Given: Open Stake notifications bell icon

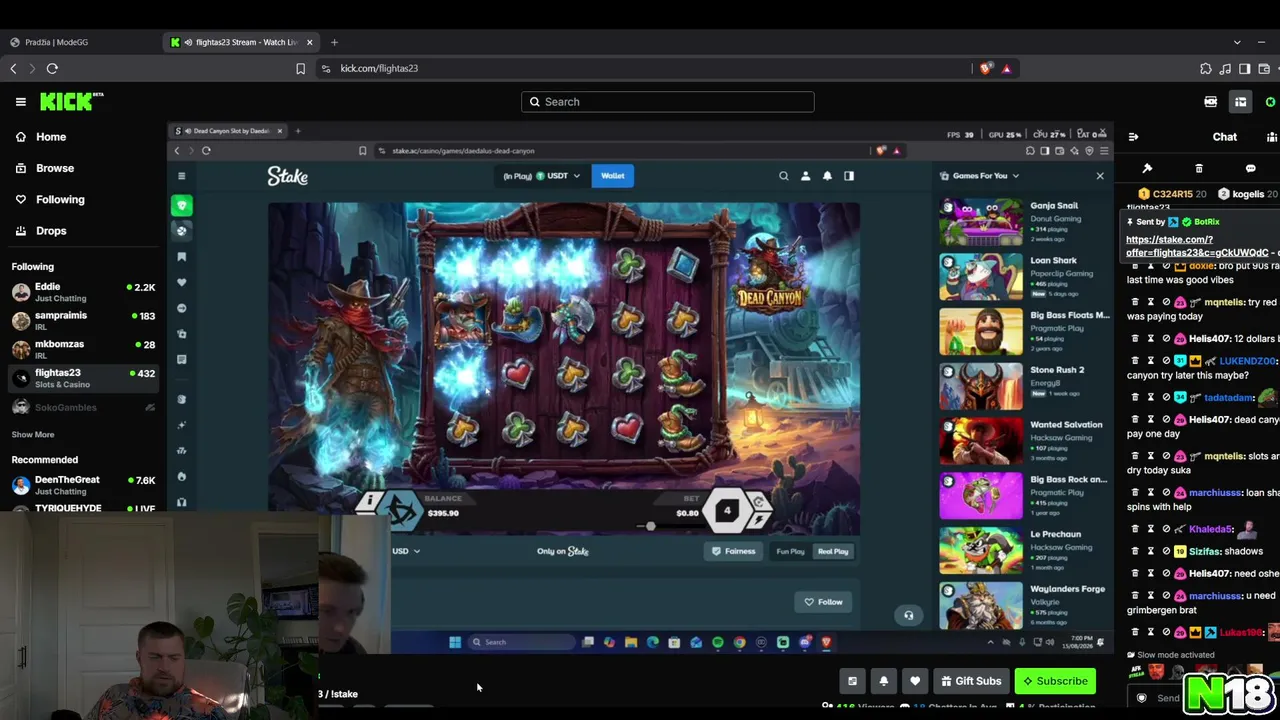Looking at the screenshot, I should (x=827, y=176).
